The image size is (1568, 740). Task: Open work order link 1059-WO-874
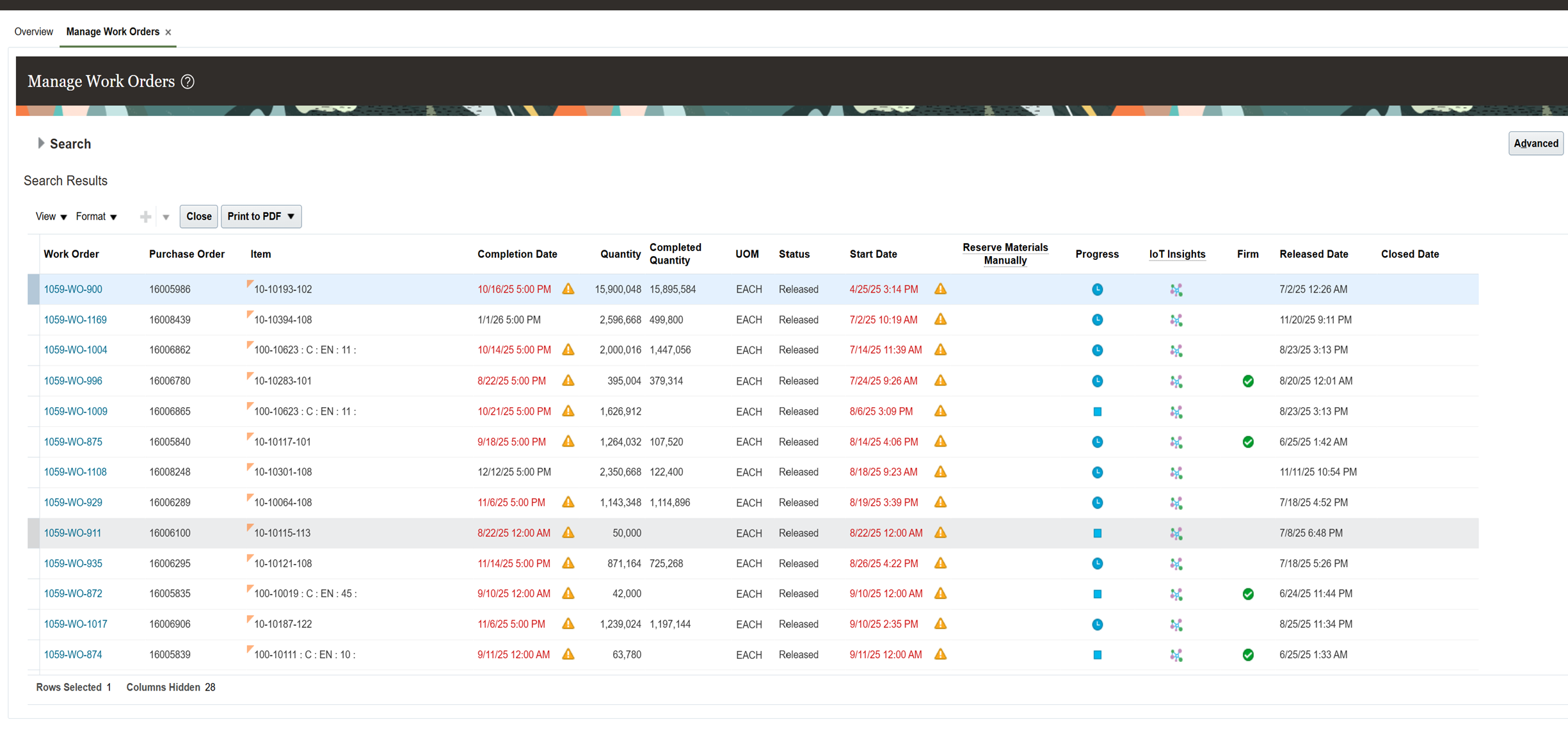coord(72,654)
